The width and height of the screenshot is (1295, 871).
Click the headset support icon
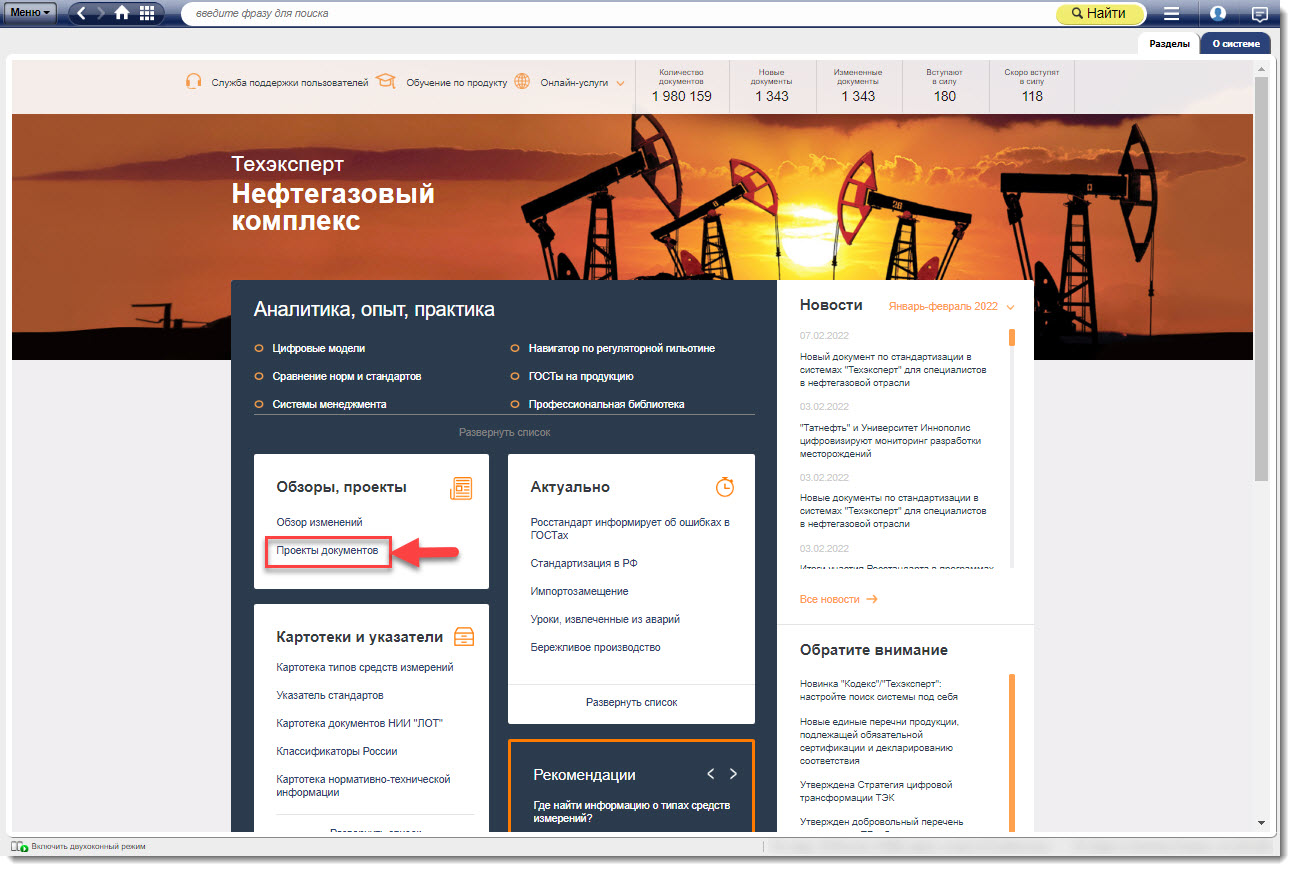[194, 82]
